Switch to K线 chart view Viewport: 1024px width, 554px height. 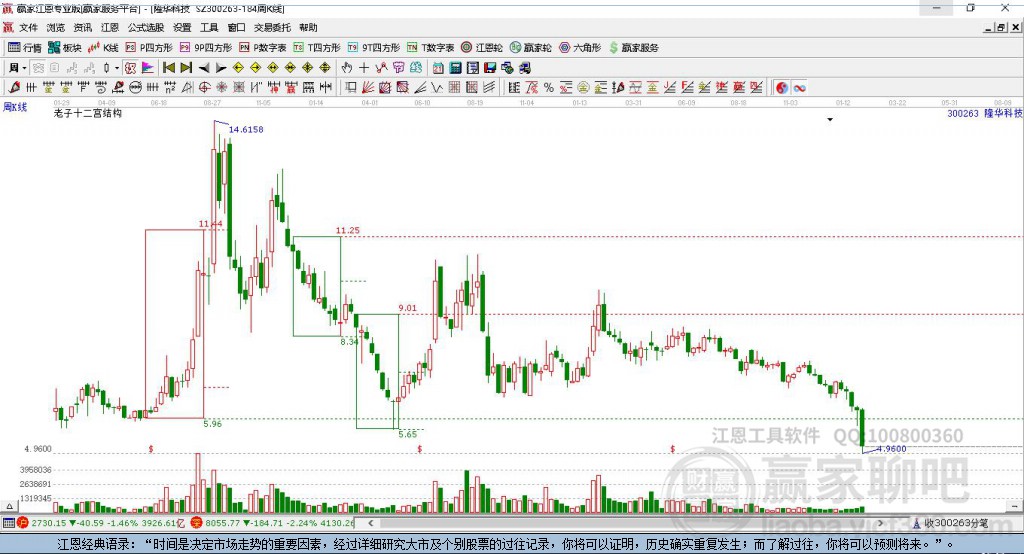point(103,48)
